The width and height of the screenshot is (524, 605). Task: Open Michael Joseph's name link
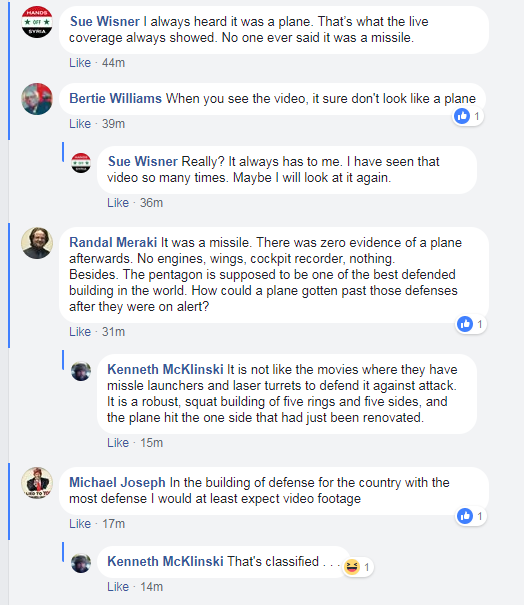click(x=117, y=482)
